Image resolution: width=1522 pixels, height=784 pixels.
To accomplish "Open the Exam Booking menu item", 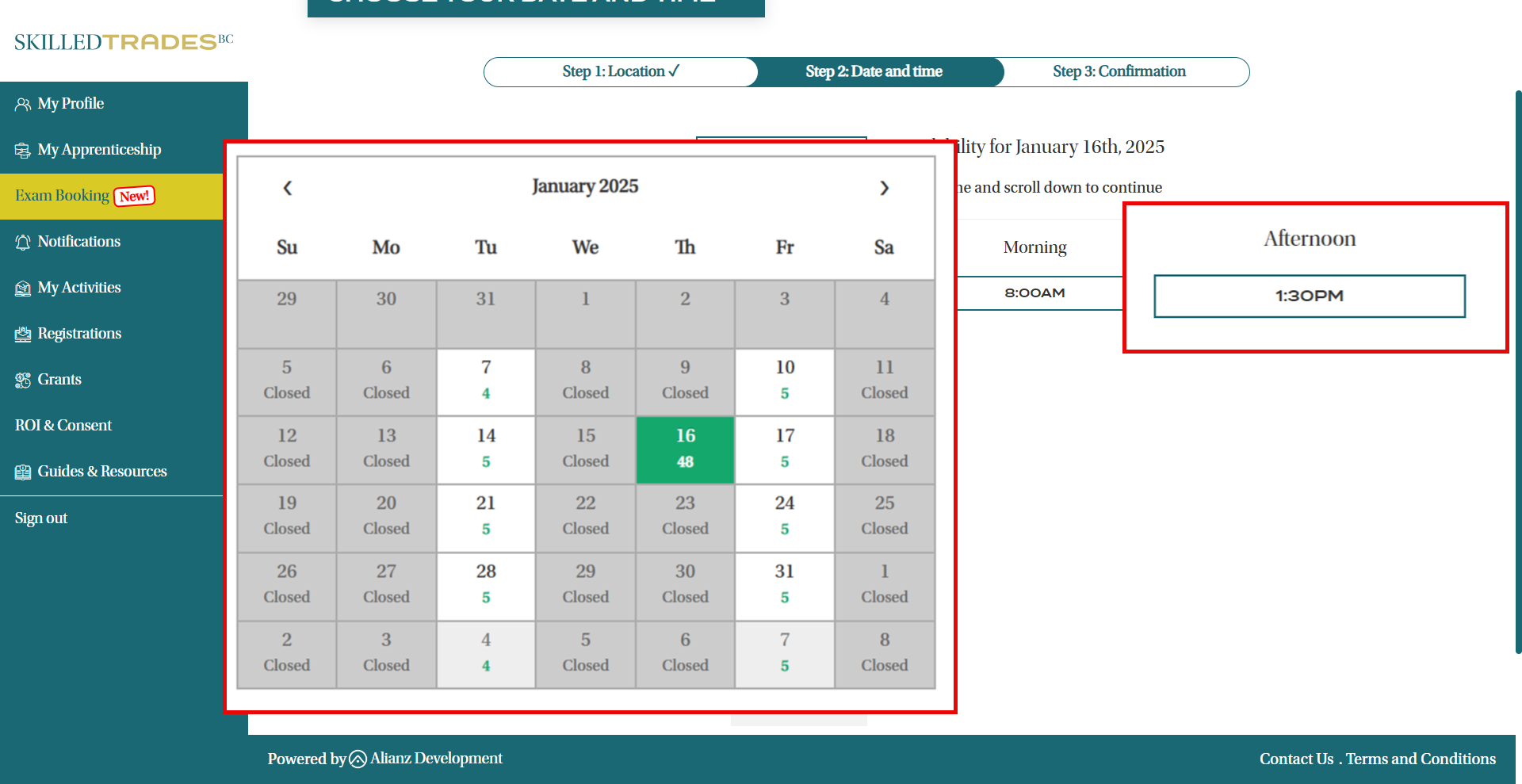I will tap(63, 196).
